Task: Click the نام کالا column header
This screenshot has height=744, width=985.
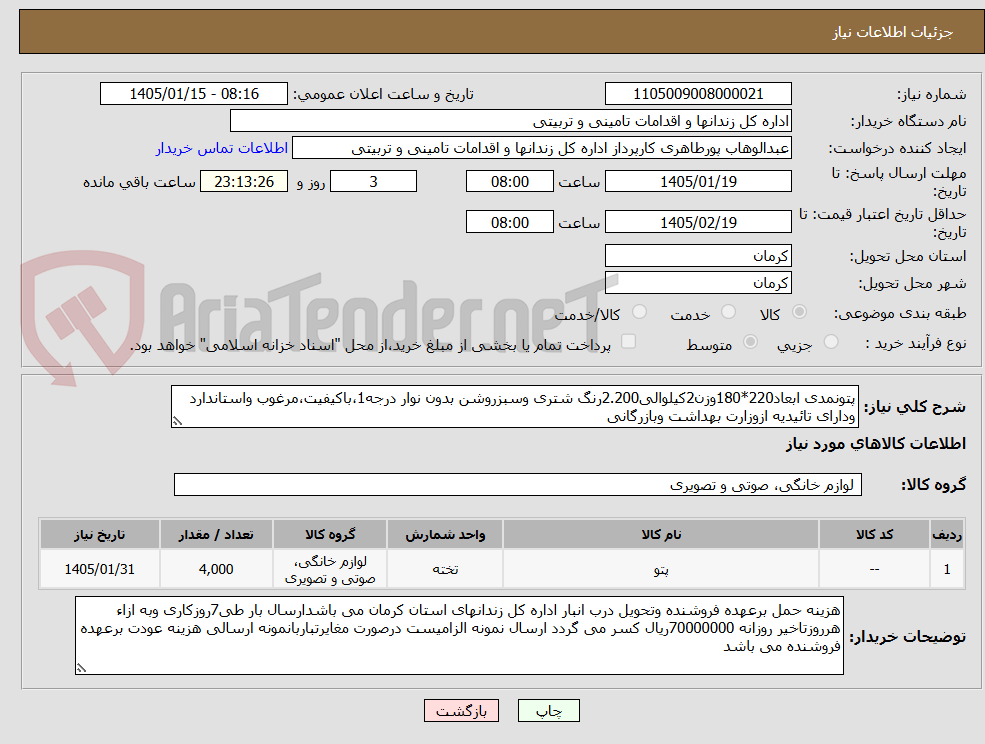Action: [660, 535]
